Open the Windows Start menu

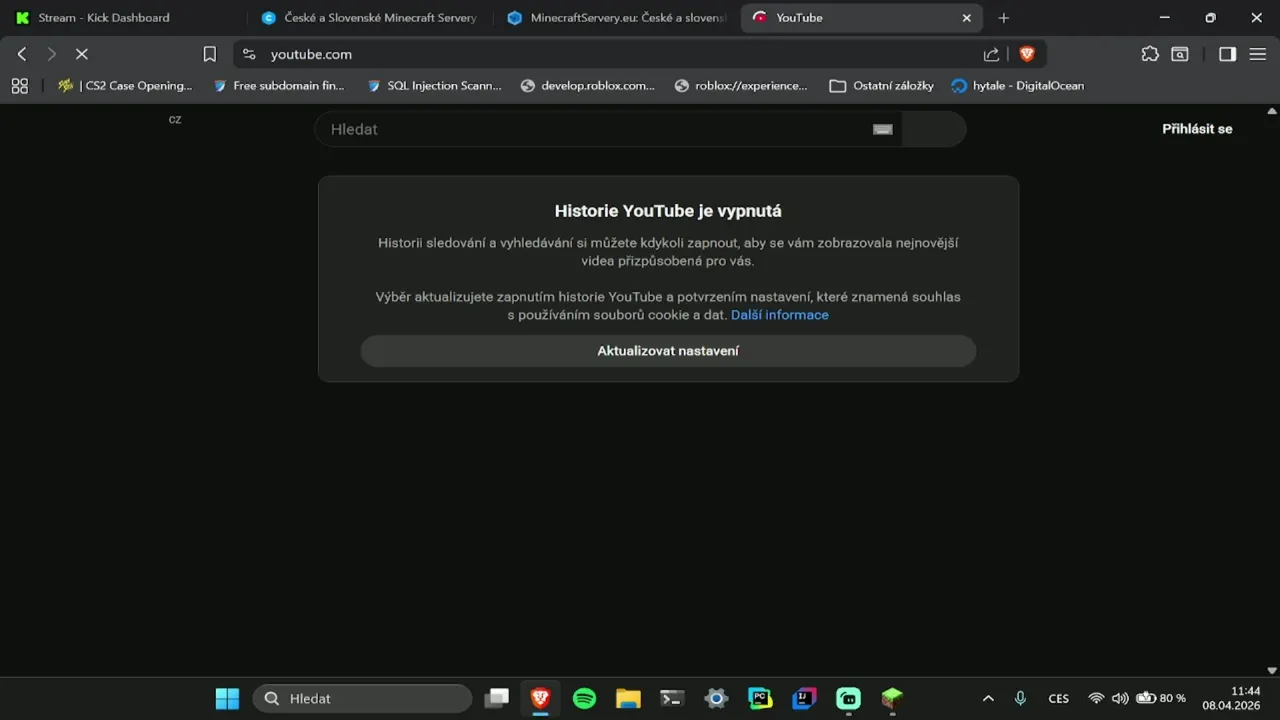click(228, 698)
